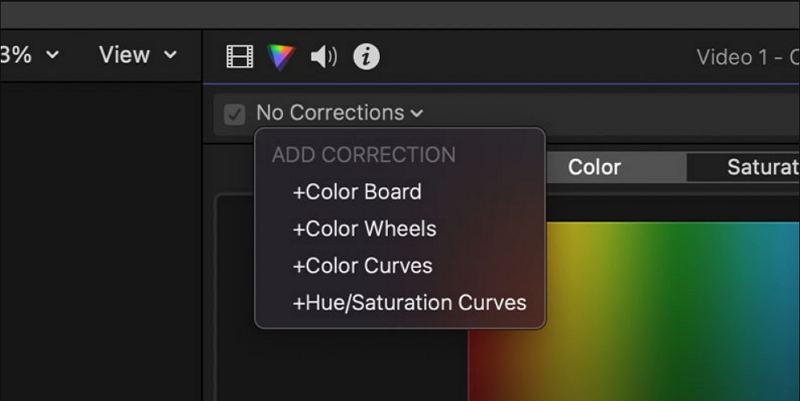This screenshot has height=401, width=800.
Task: Add Hue/Saturation Curves correction
Action: (409, 302)
